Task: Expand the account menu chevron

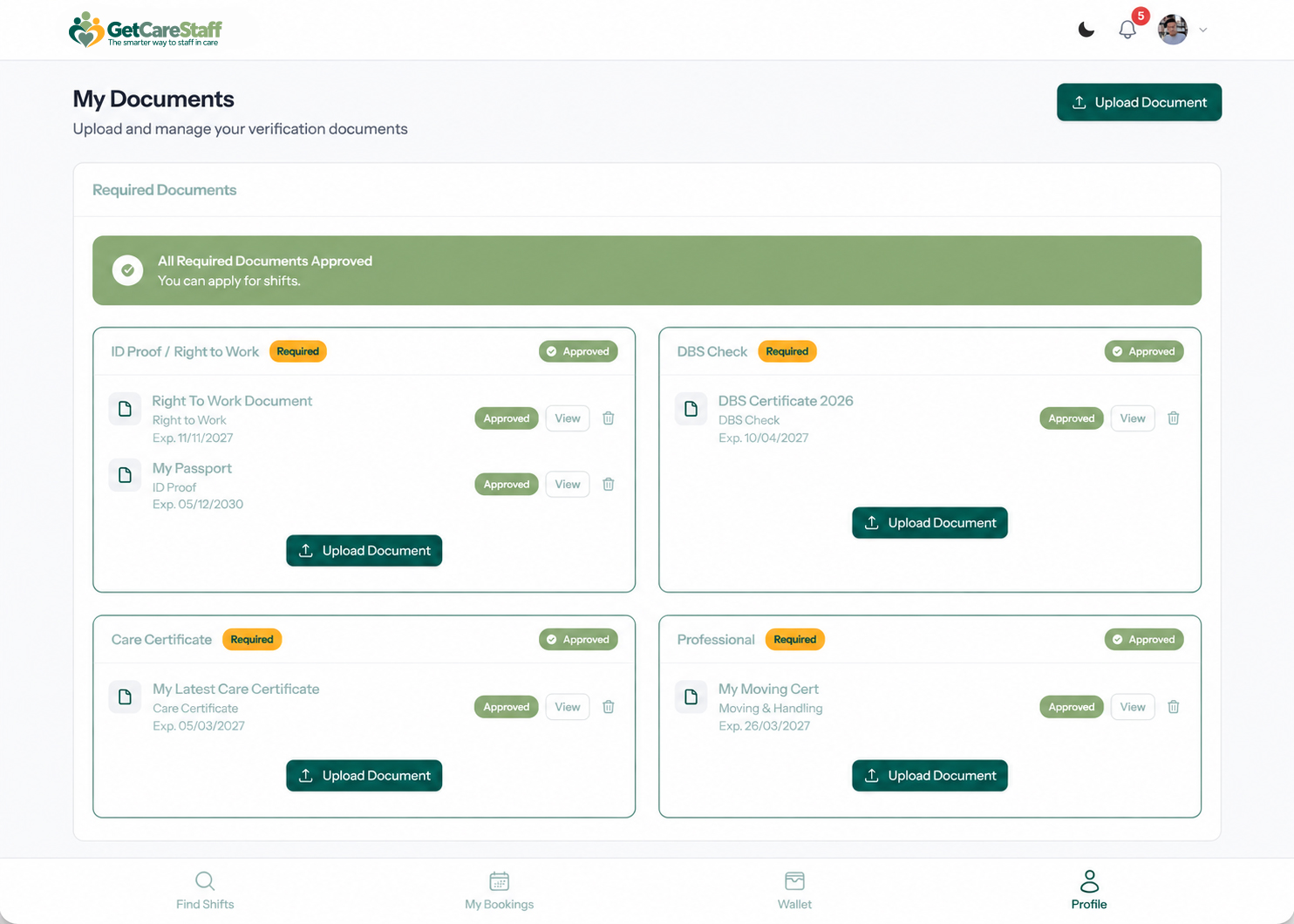Action: pos(1203,30)
